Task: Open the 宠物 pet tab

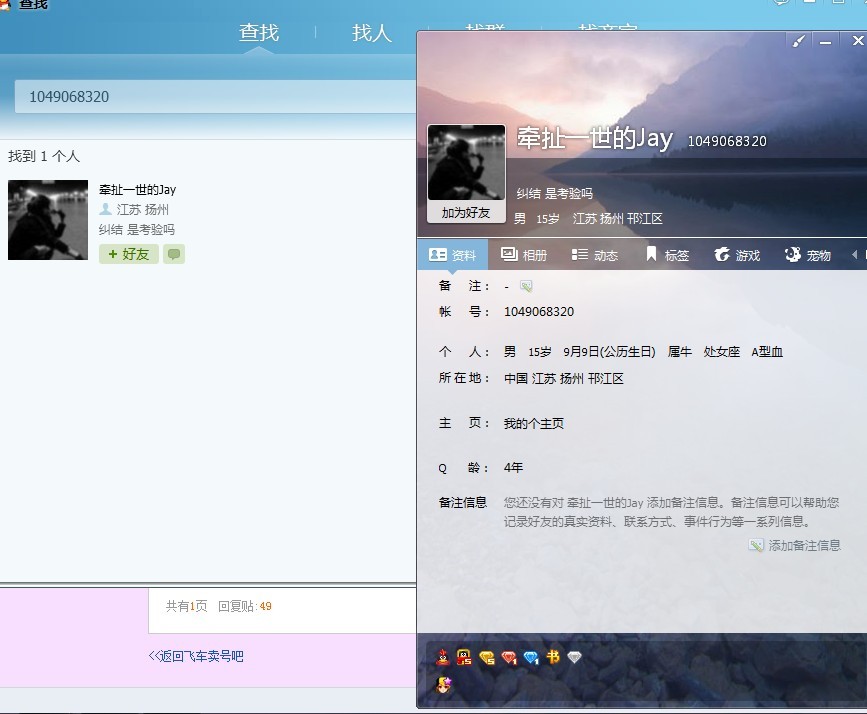Action: coord(807,255)
